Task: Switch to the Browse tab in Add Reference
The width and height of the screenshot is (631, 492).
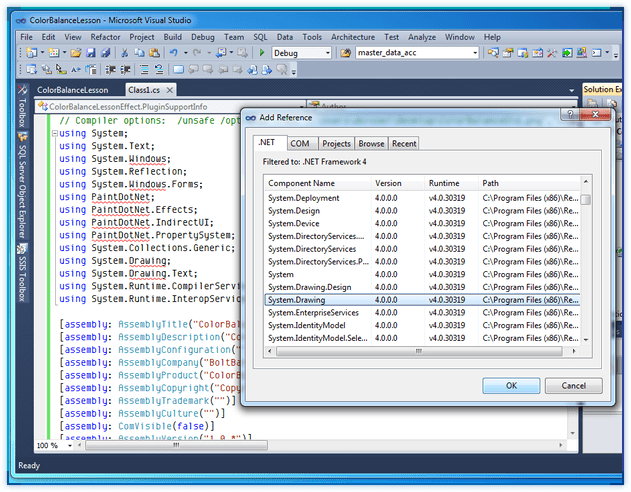Action: tap(371, 144)
